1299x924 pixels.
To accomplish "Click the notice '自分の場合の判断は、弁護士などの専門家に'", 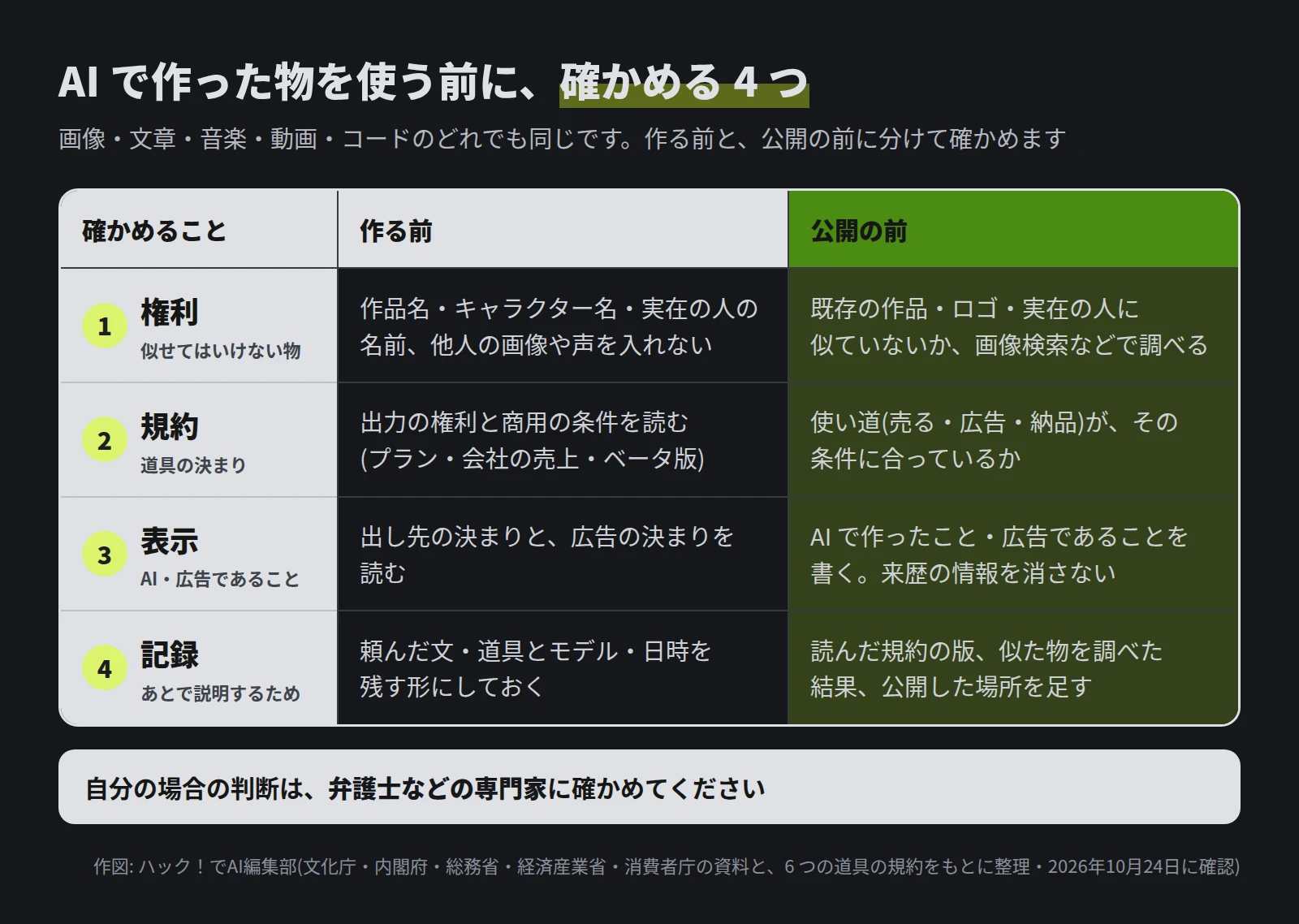I will coord(649,787).
